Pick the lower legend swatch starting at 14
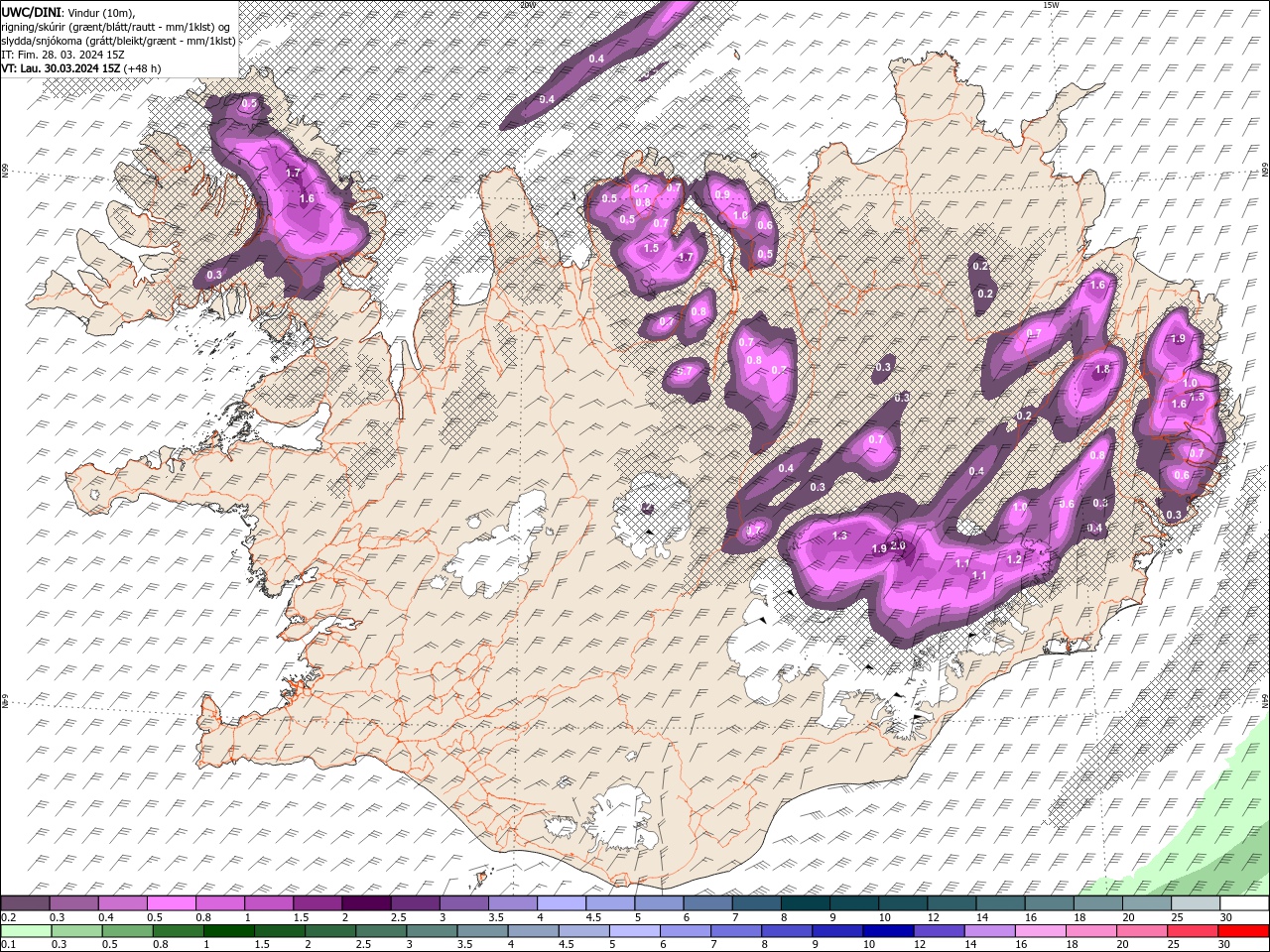Screen dimensions: 1270x952 point(990,930)
